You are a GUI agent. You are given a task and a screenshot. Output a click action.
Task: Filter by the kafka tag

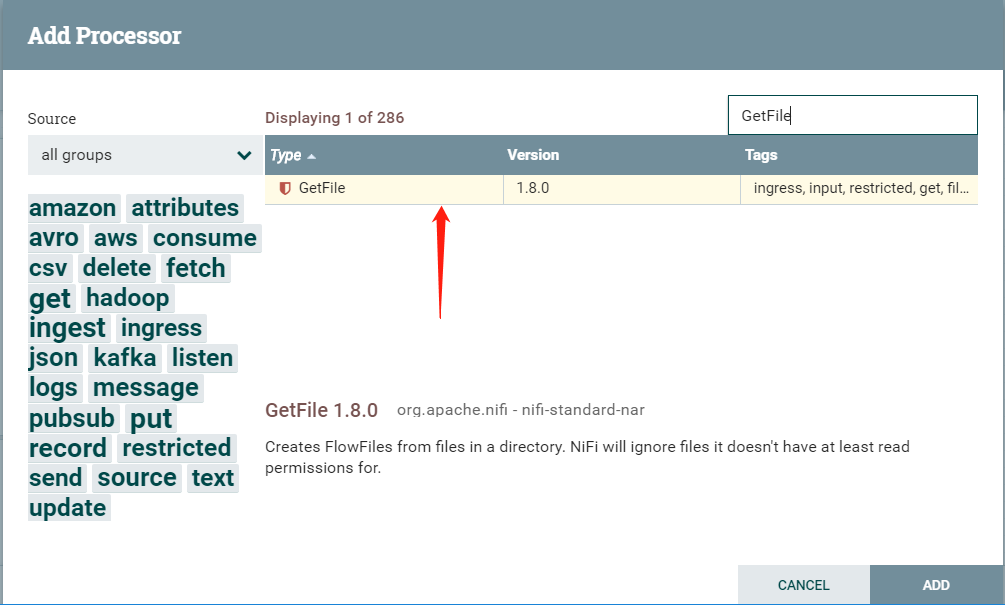point(125,358)
